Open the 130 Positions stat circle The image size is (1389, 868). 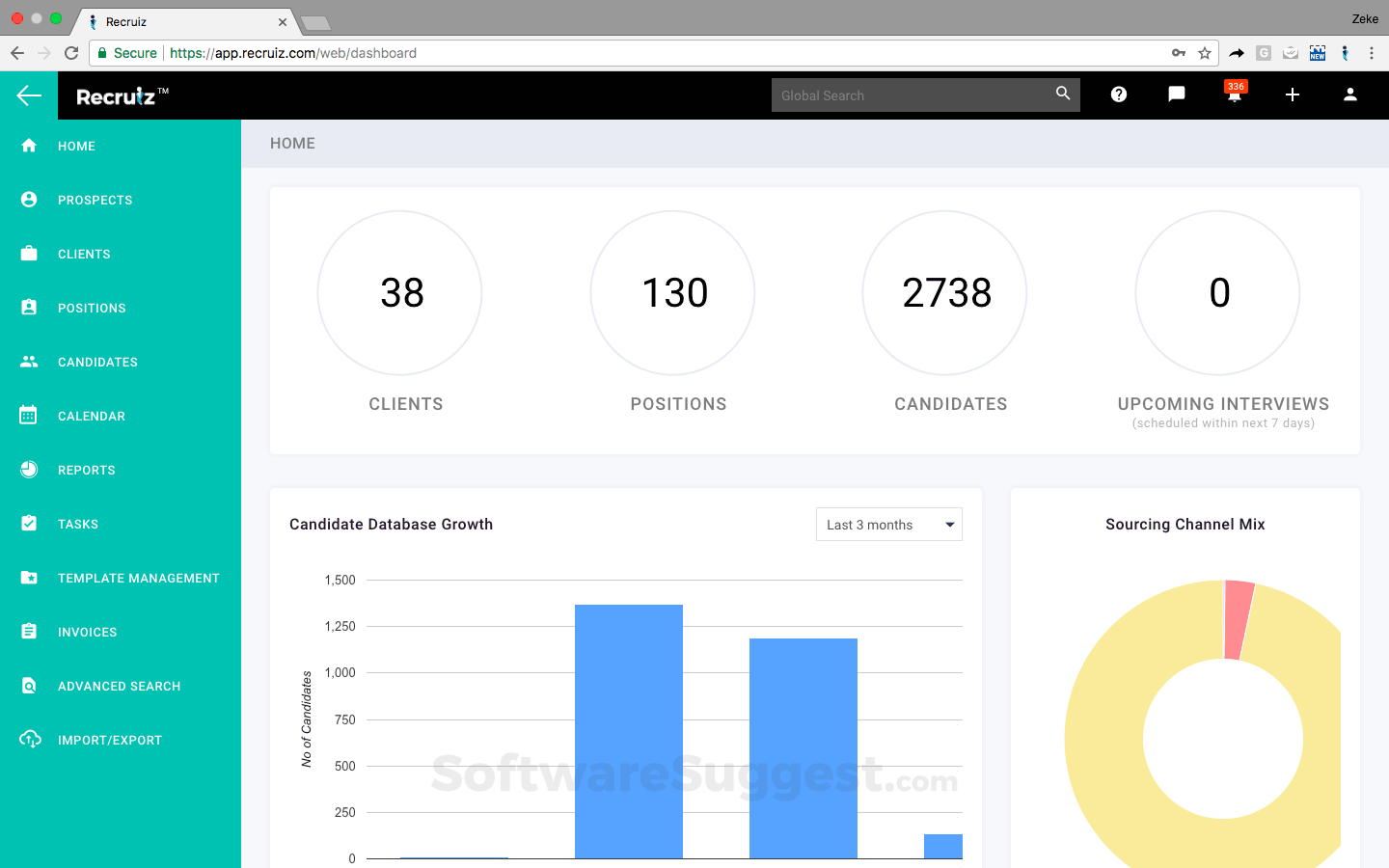(x=673, y=293)
